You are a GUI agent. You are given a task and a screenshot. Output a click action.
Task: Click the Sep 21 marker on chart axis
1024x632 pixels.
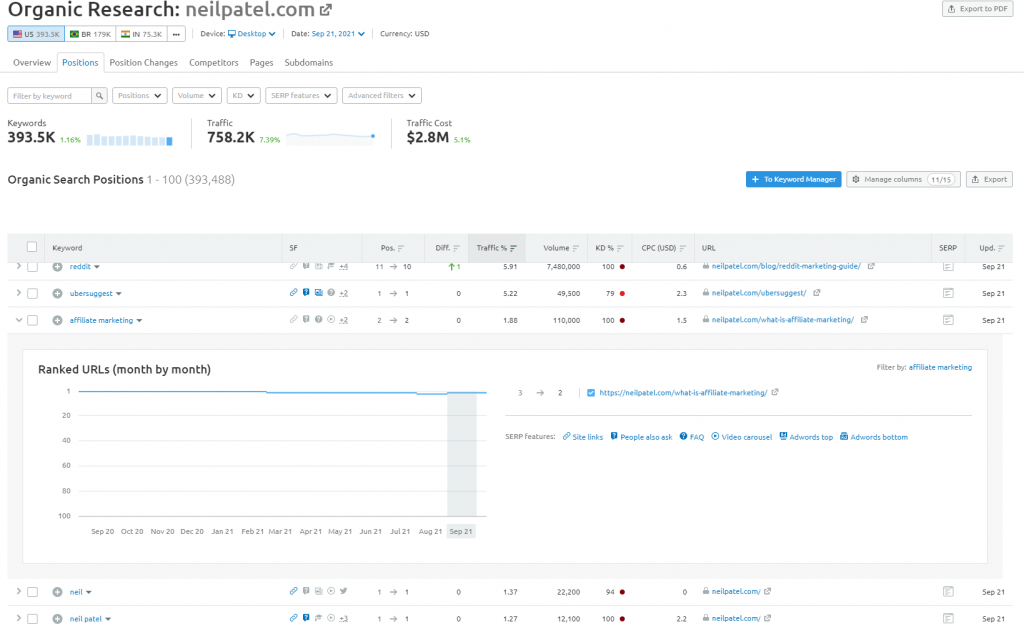[460, 531]
